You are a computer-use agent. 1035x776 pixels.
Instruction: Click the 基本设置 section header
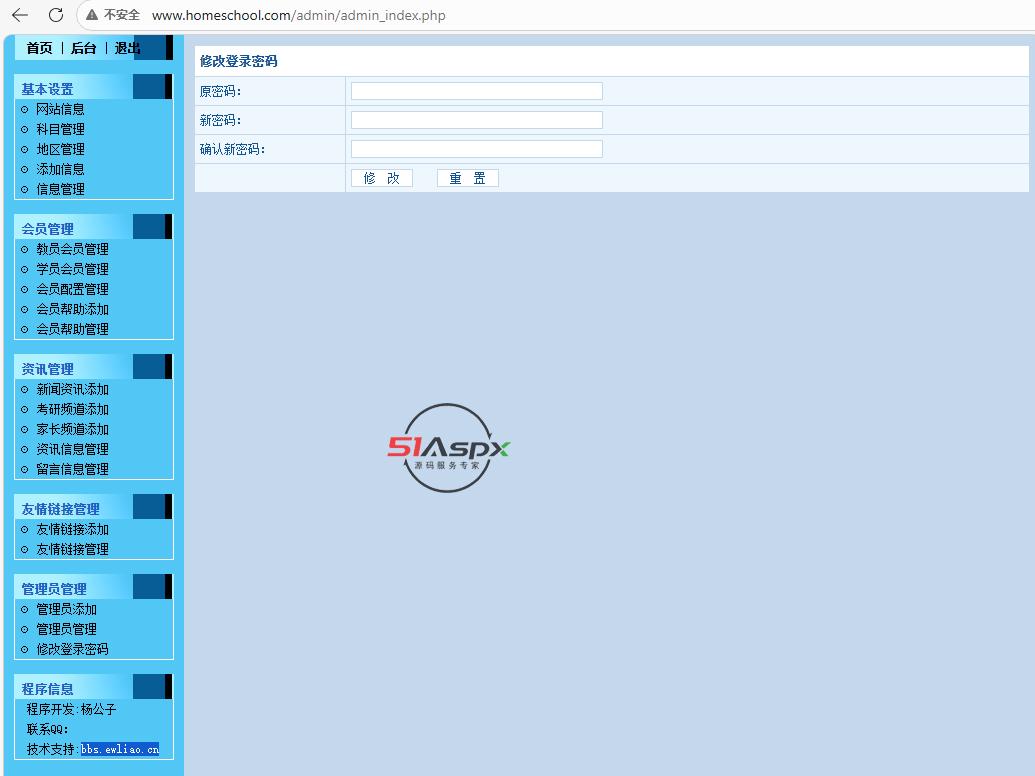click(48, 89)
